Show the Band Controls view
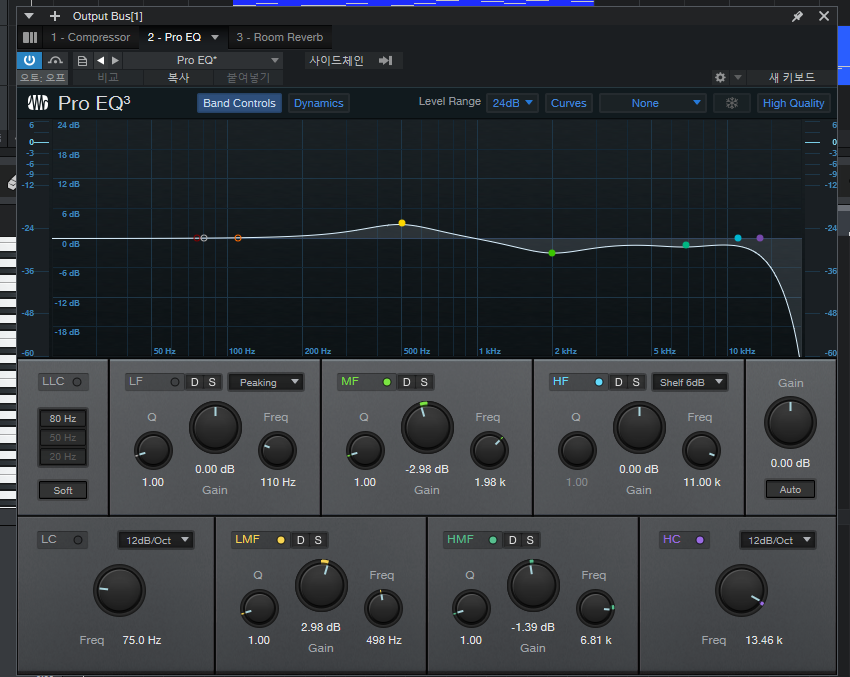The image size is (850, 677). pos(239,103)
